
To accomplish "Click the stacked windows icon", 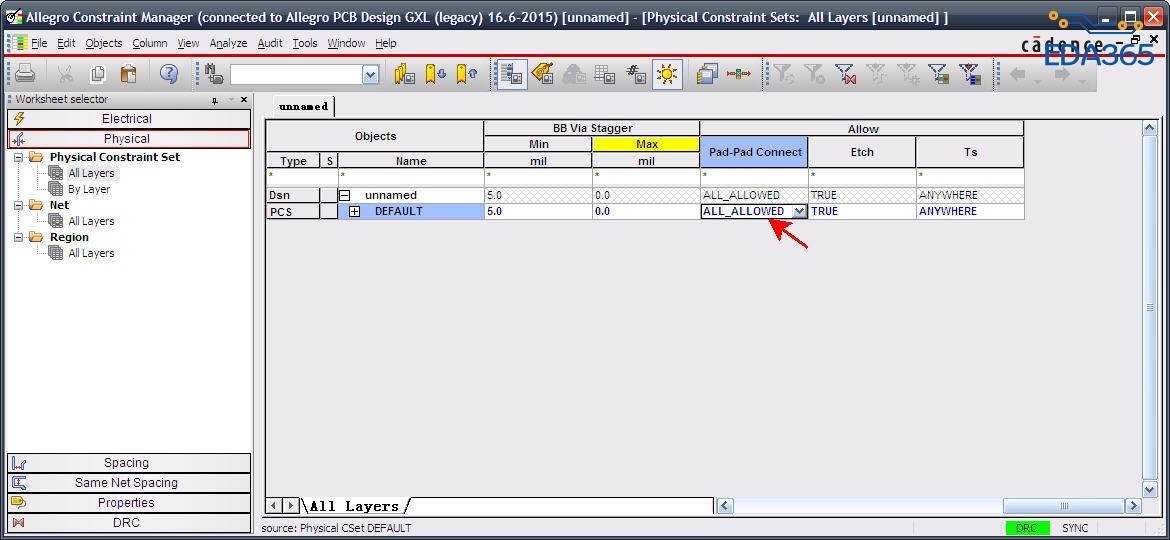I will coord(707,74).
